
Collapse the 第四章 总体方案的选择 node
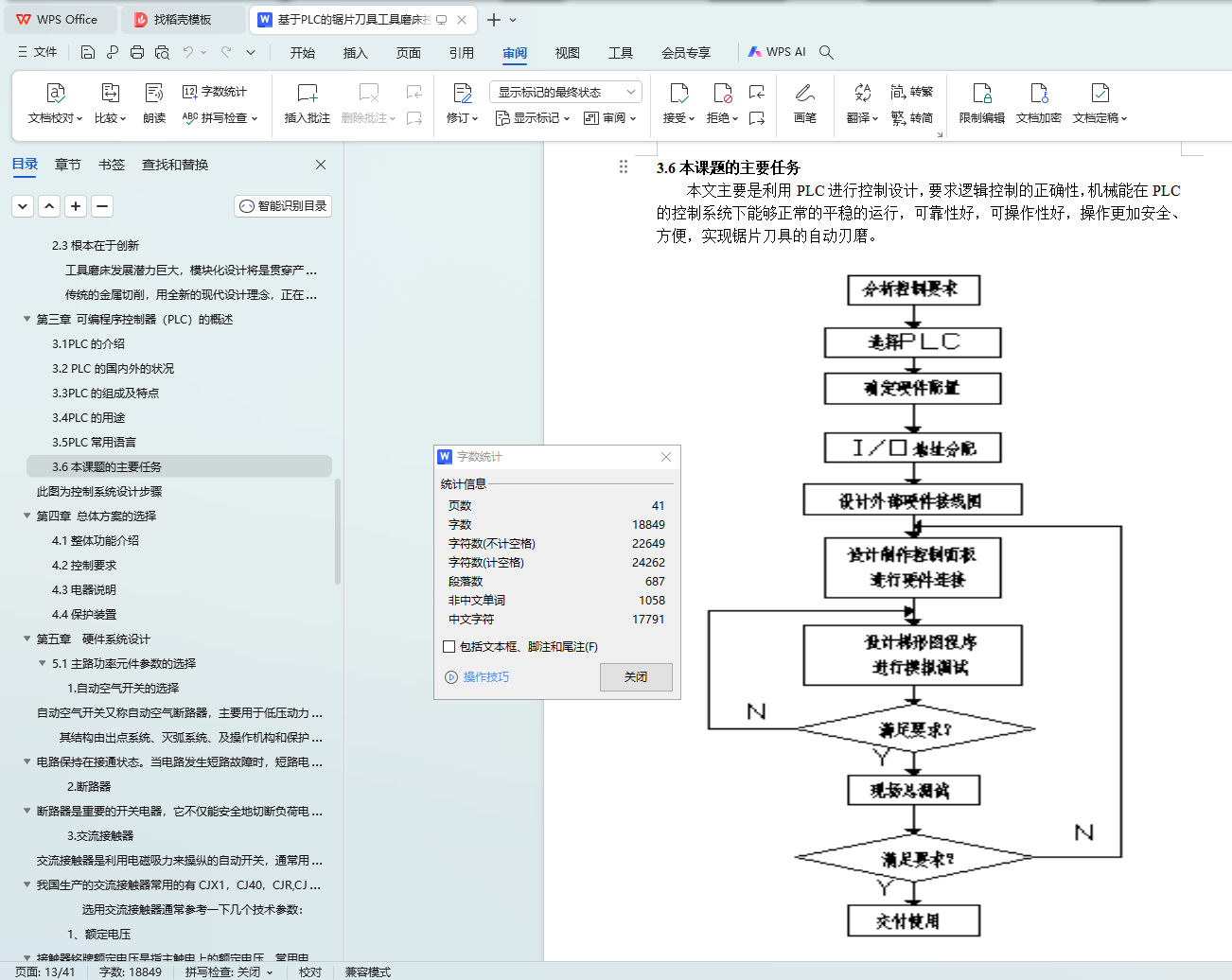26,516
